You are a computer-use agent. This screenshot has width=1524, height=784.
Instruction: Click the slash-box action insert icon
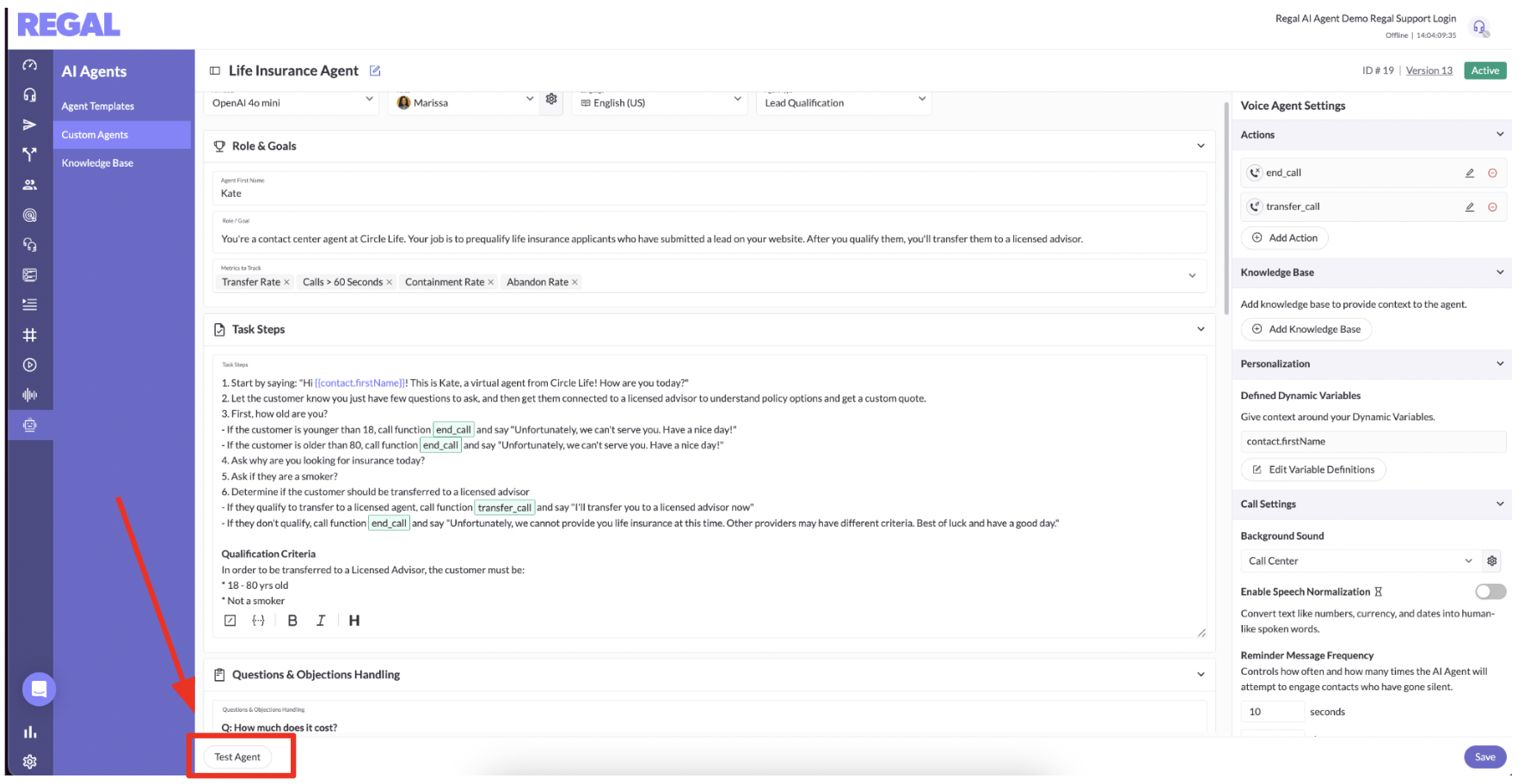[x=230, y=621]
